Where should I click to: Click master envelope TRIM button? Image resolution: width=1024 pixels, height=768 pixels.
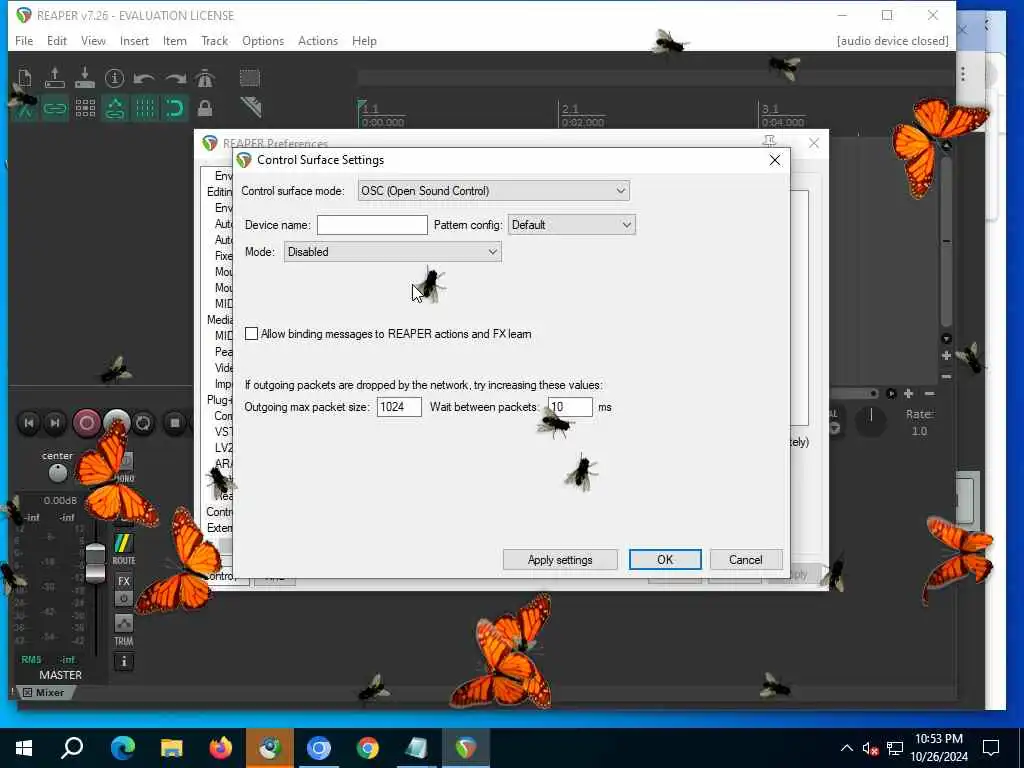123,630
